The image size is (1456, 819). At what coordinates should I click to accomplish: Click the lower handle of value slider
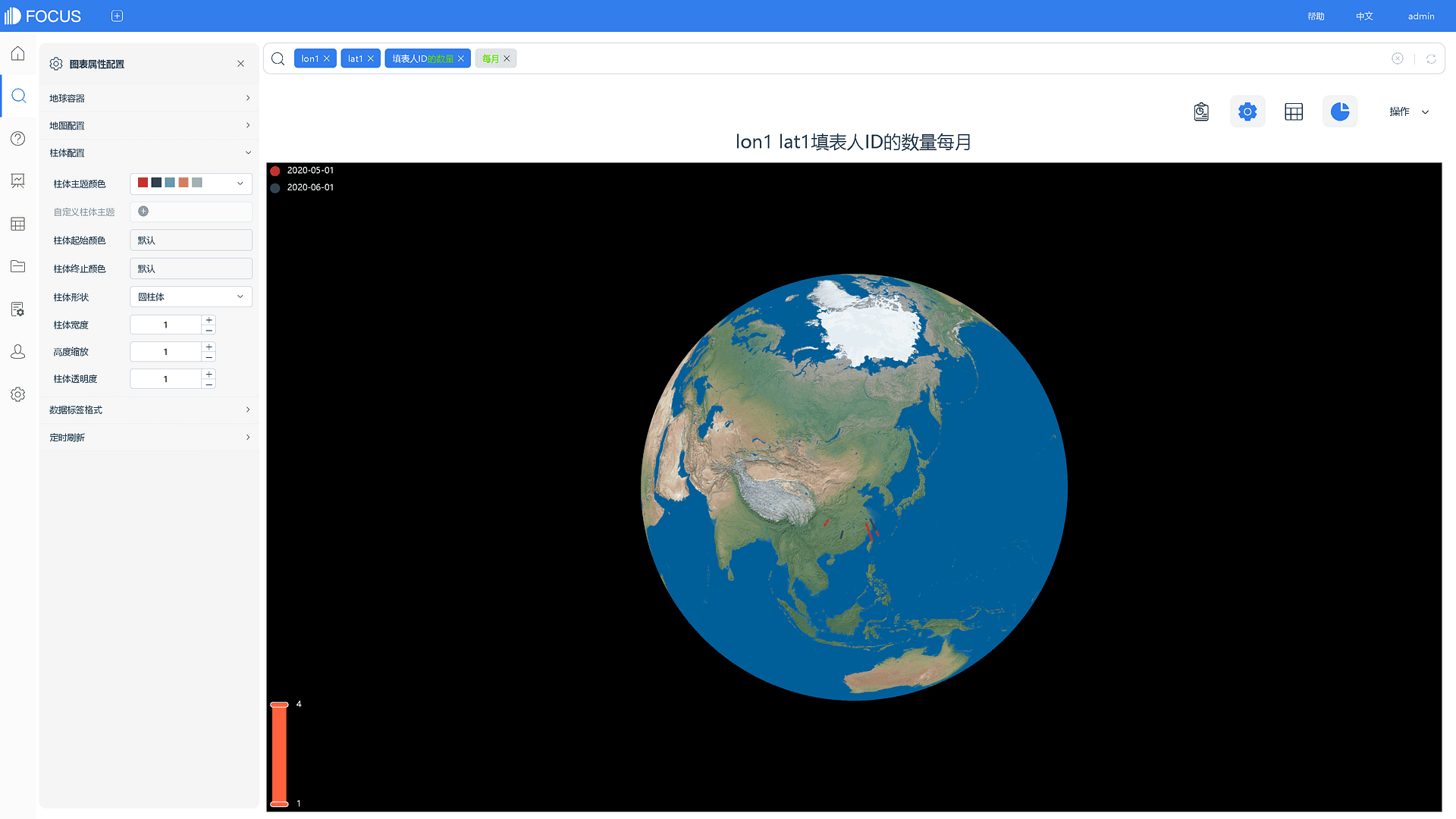[x=279, y=804]
